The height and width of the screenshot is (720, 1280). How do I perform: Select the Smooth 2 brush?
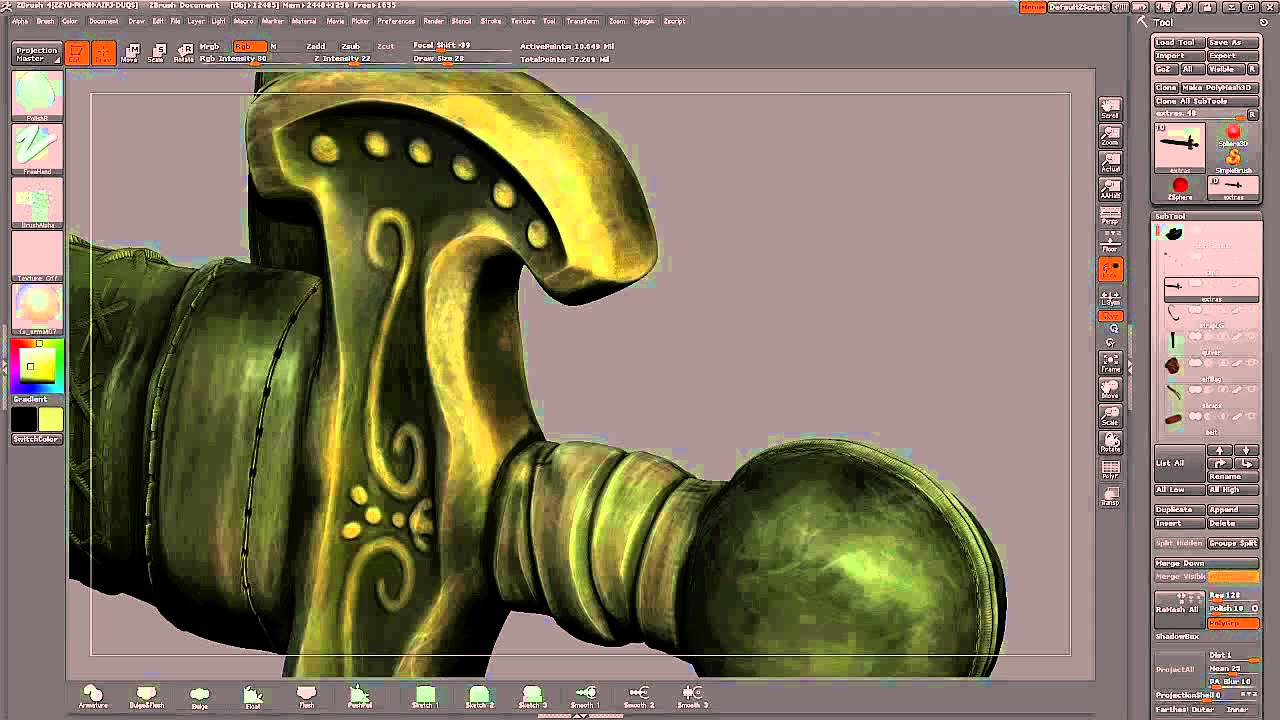[639, 697]
